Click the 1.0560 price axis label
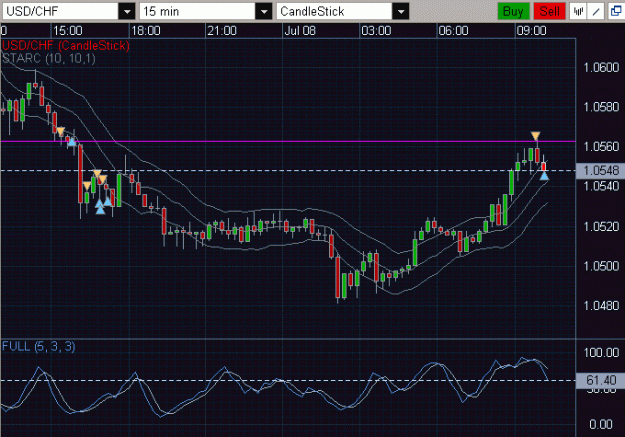625x437 pixels. coord(601,147)
